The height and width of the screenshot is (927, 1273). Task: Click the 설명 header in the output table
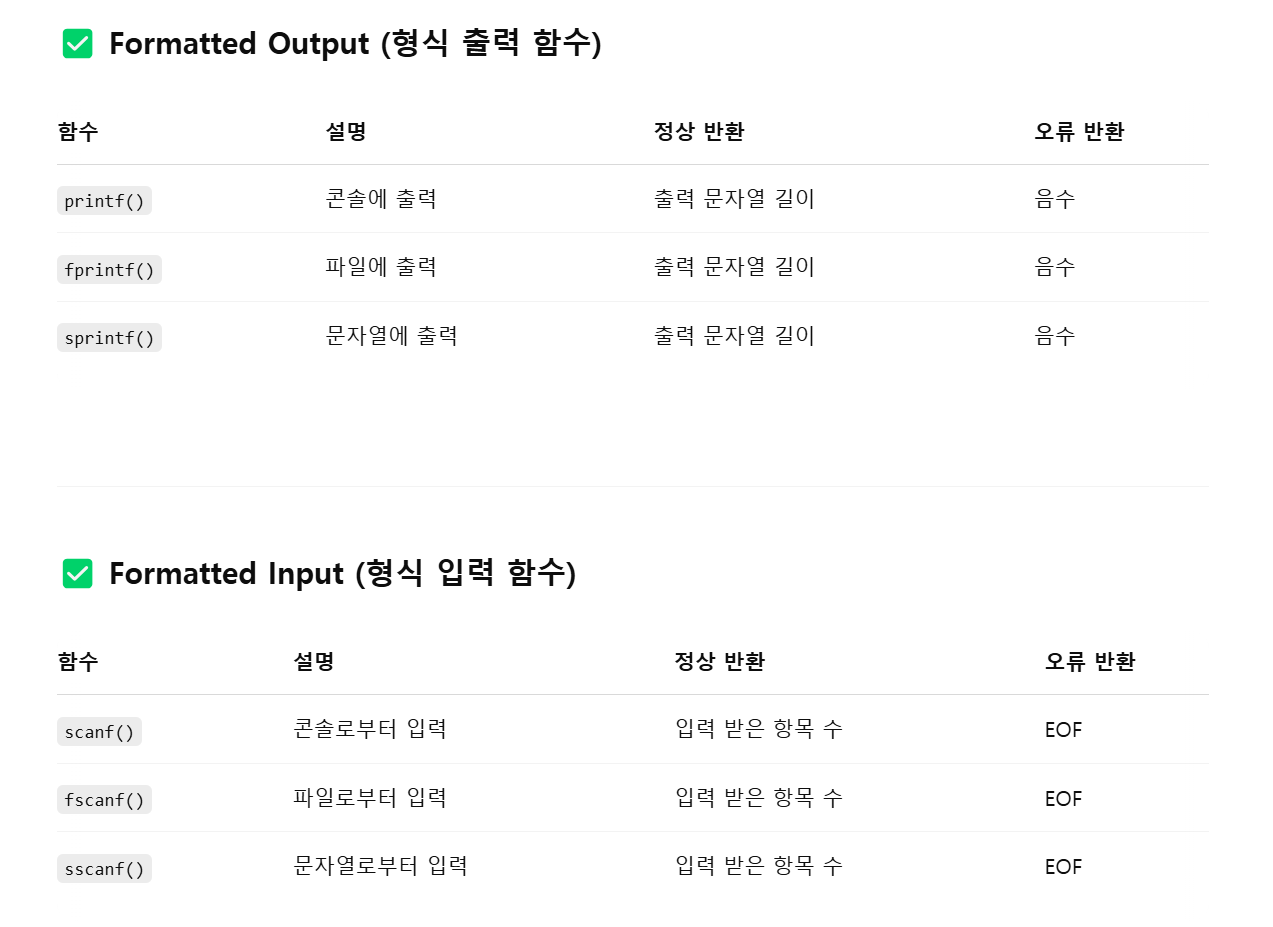pos(346,132)
